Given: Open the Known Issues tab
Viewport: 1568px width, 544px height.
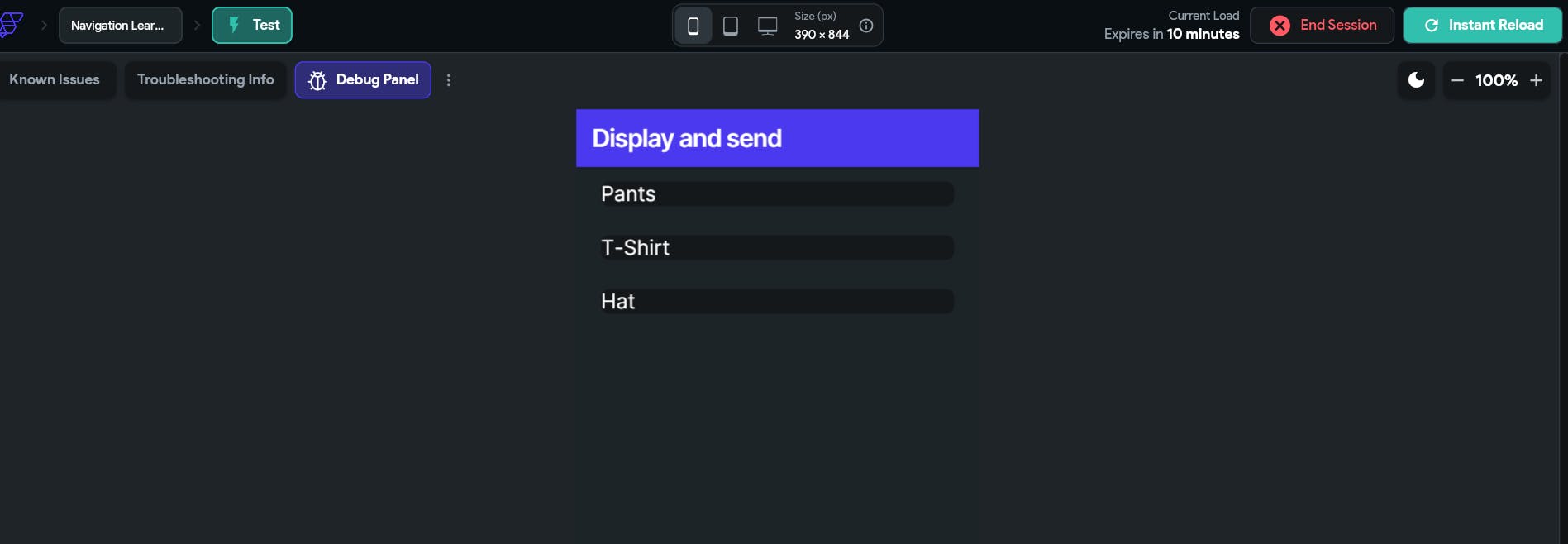Looking at the screenshot, I should pyautogui.click(x=55, y=80).
